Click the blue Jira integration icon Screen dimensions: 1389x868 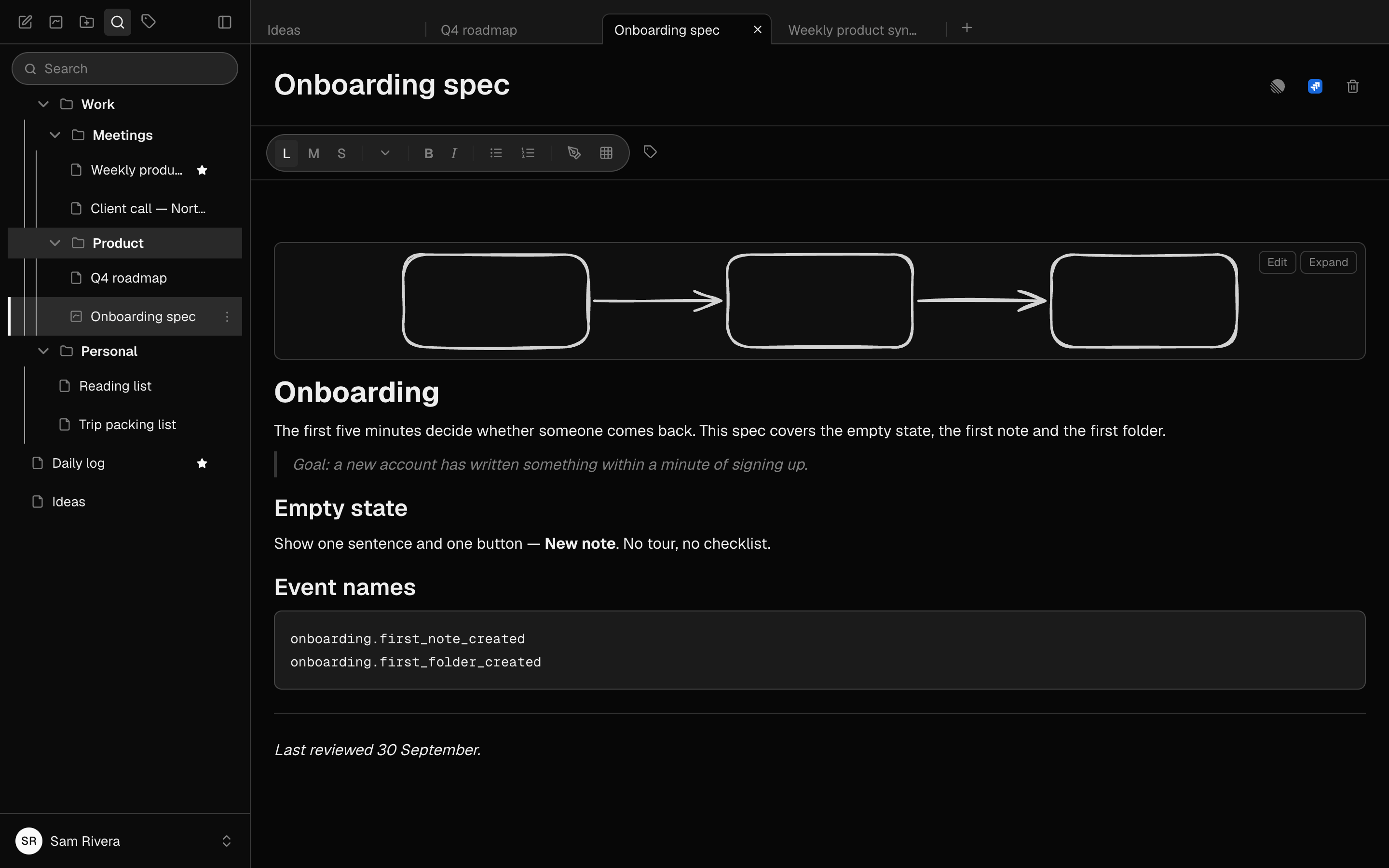pos(1315,87)
